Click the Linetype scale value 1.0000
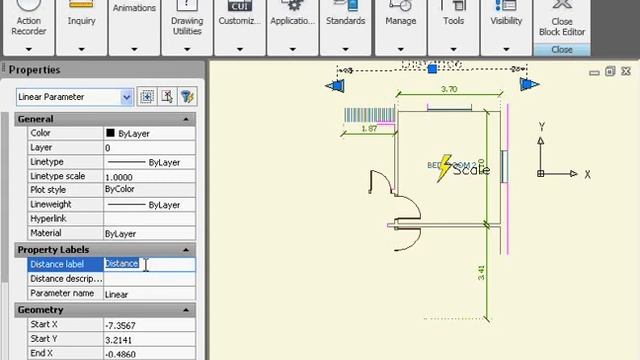Screen dimensions: 640x360 click(x=149, y=176)
